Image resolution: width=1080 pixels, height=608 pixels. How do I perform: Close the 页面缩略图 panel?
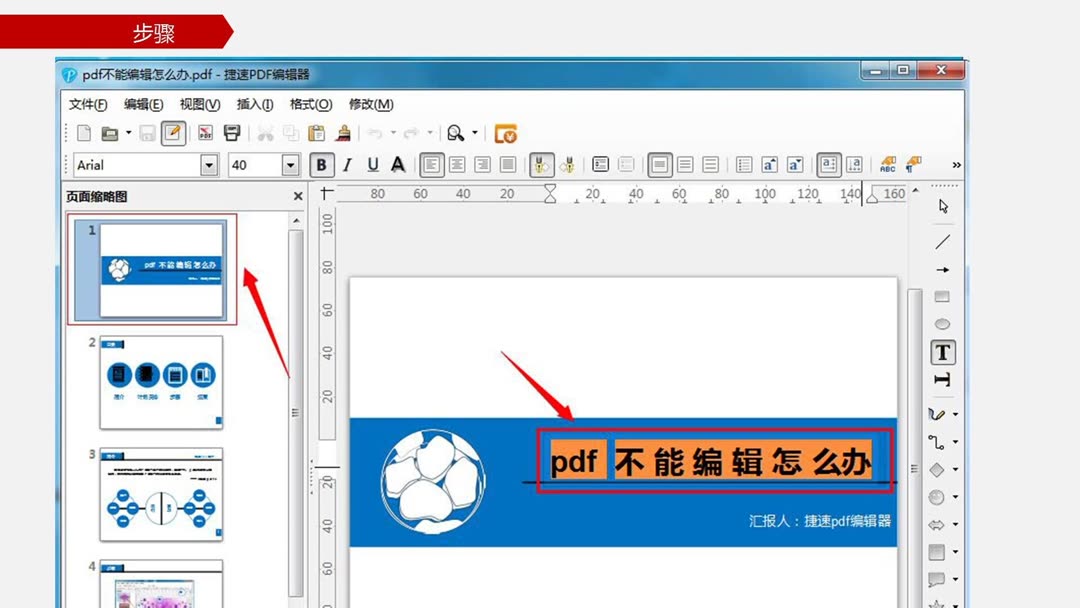(297, 196)
